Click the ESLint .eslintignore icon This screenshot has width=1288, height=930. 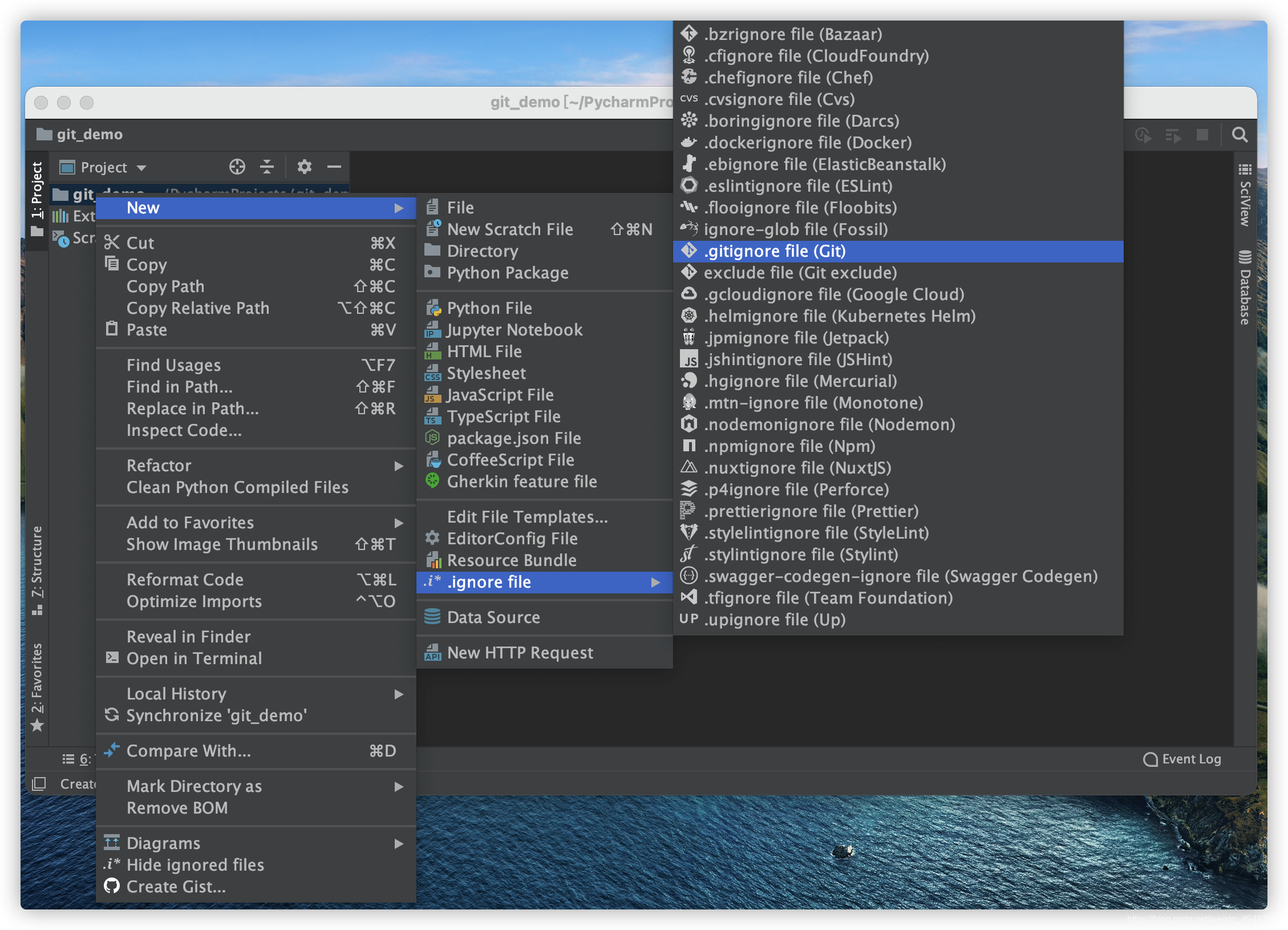click(x=689, y=186)
